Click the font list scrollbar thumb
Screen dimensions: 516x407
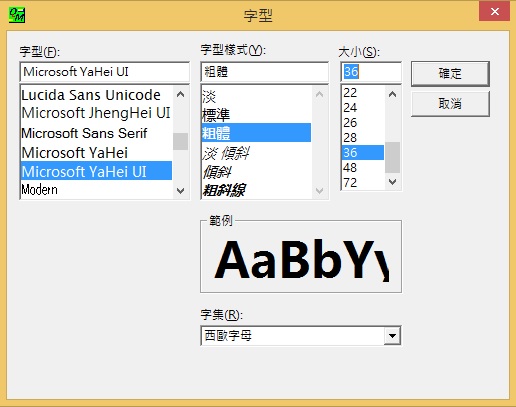coord(180,141)
